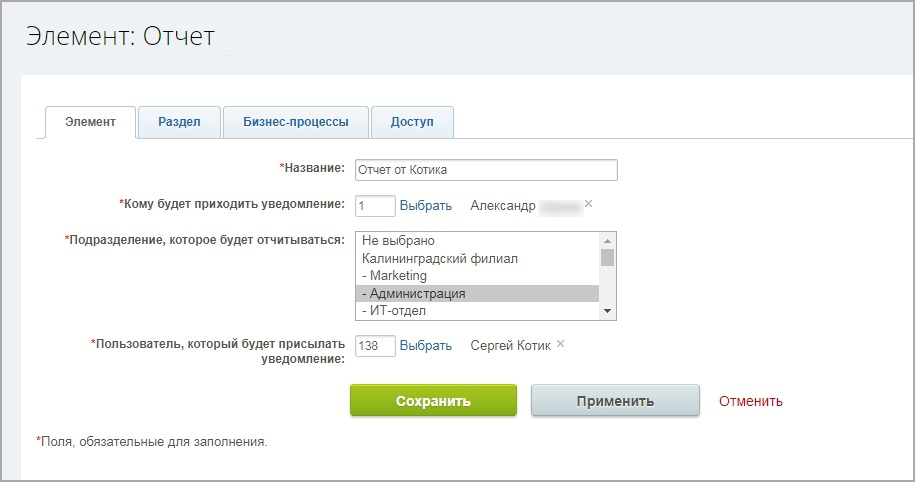Open the Элемент tab
Image resolution: width=915 pixels, height=482 pixels.
pos(90,122)
